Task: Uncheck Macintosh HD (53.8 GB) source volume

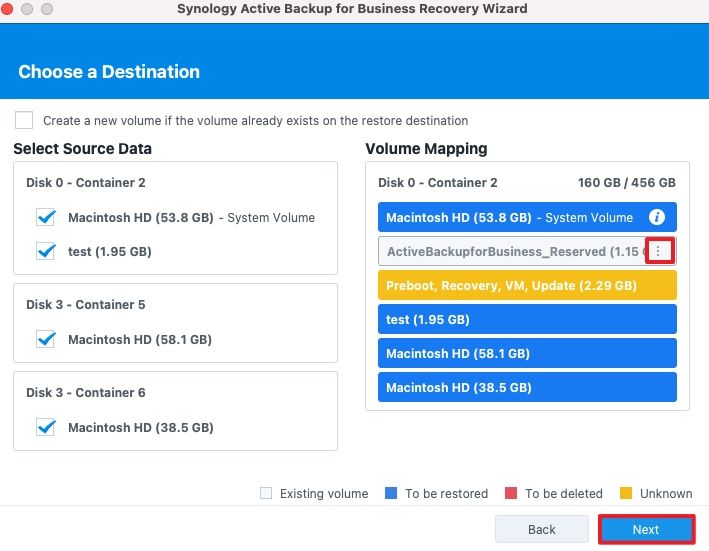Action: click(46, 217)
